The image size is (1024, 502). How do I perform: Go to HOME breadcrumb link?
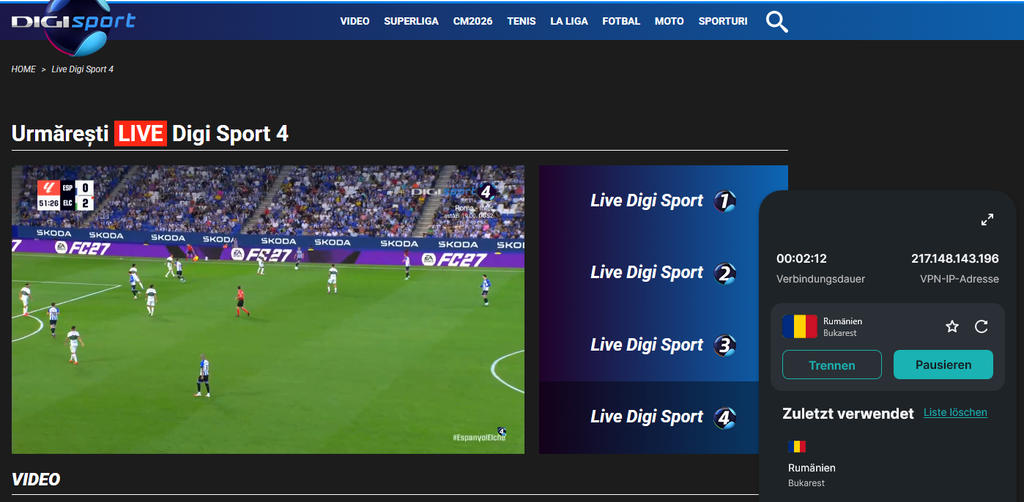click(24, 69)
